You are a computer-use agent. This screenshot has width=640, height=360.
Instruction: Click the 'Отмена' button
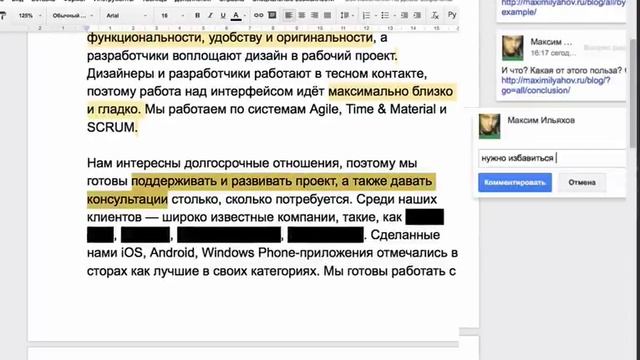click(582, 182)
